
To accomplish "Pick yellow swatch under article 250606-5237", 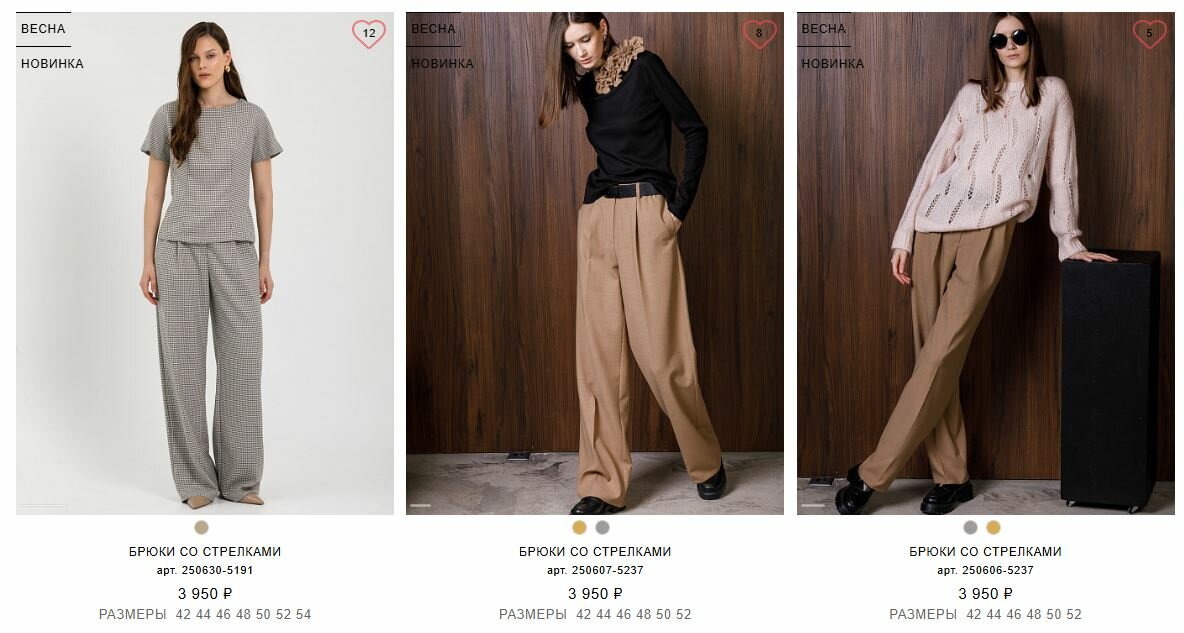I will click(x=993, y=527).
